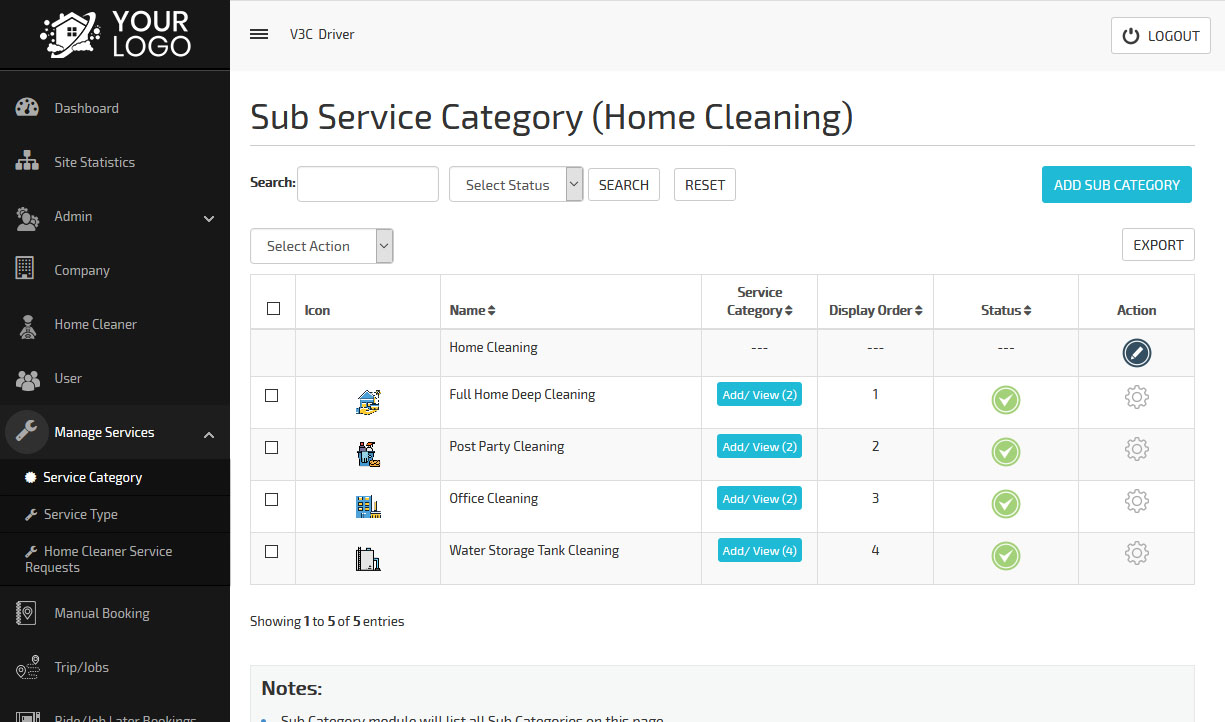The width and height of the screenshot is (1225, 722).
Task: Click 'Showing 1 to 5 of 5 entries' text
Action: (327, 621)
